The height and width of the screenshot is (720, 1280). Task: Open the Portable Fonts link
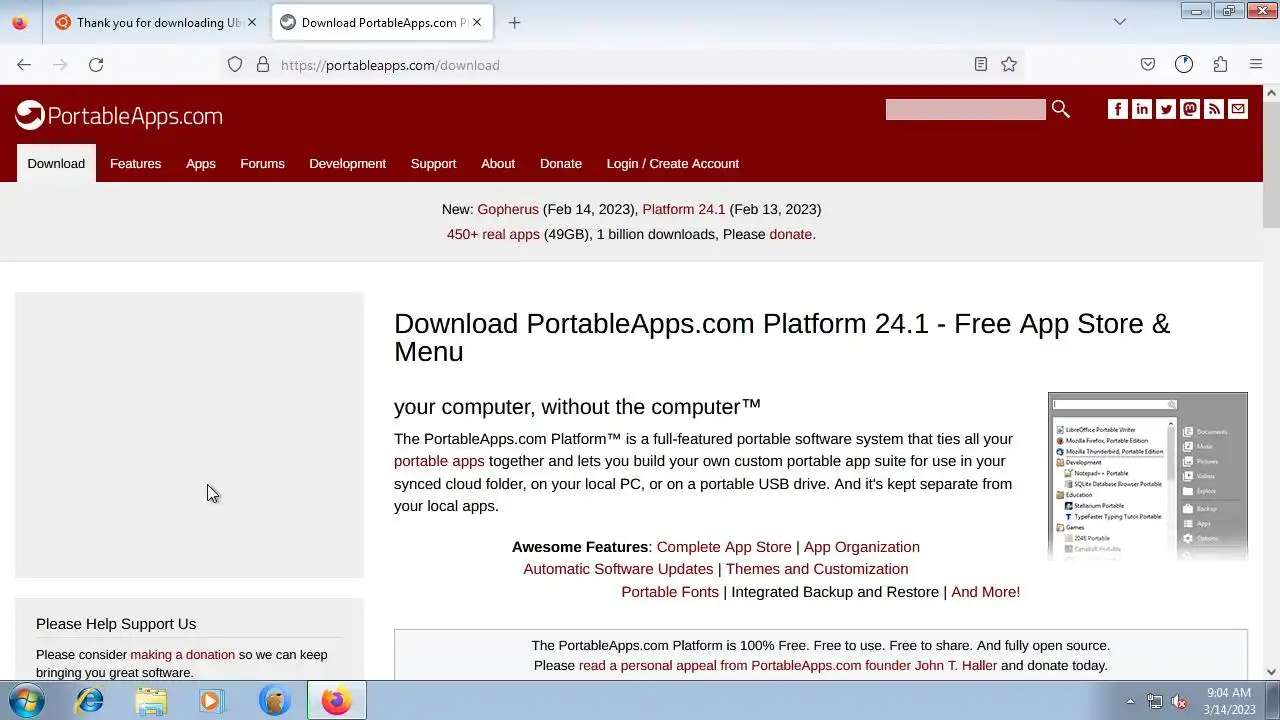click(670, 592)
